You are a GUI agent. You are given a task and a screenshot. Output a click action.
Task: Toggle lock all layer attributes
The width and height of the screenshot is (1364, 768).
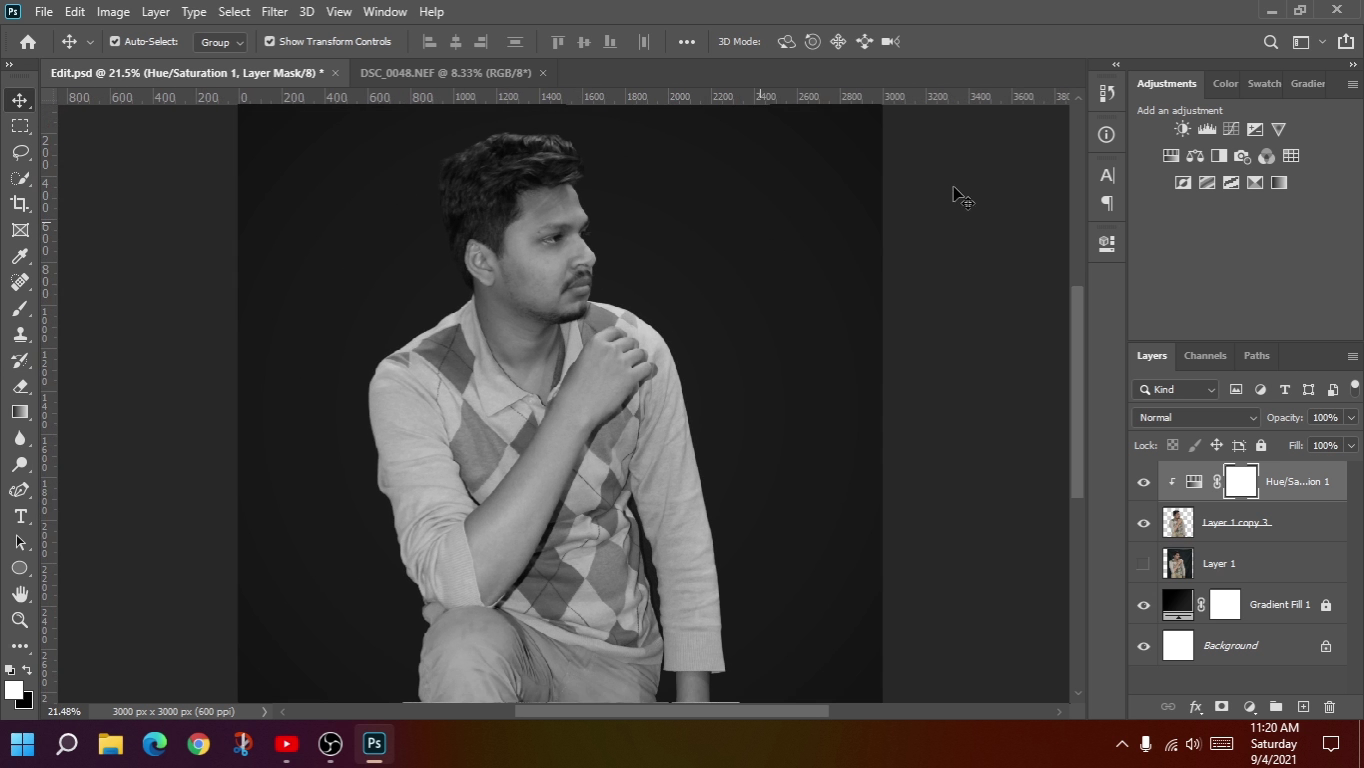[x=1260, y=445]
